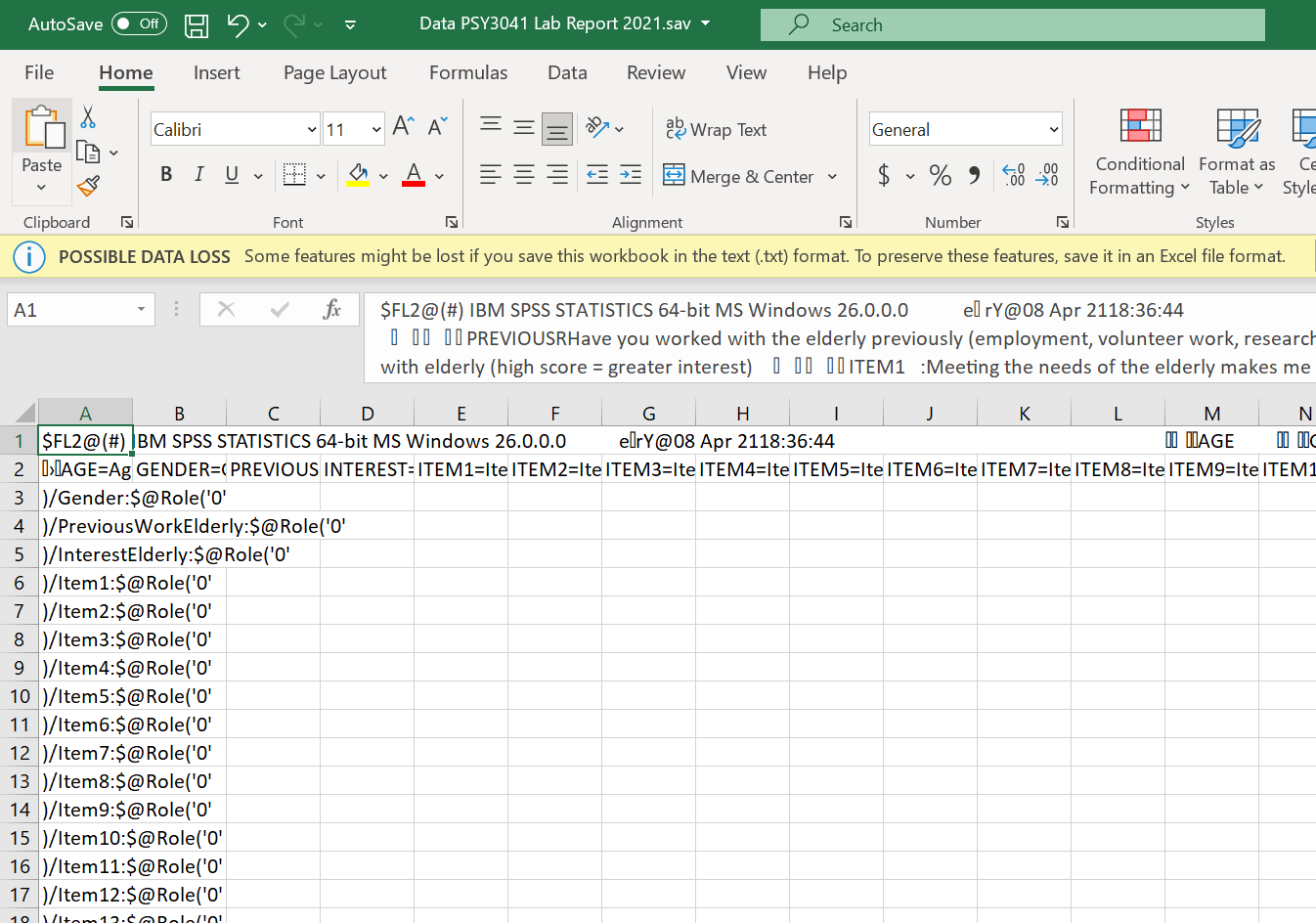Open Conditional Formatting options

tap(1138, 152)
